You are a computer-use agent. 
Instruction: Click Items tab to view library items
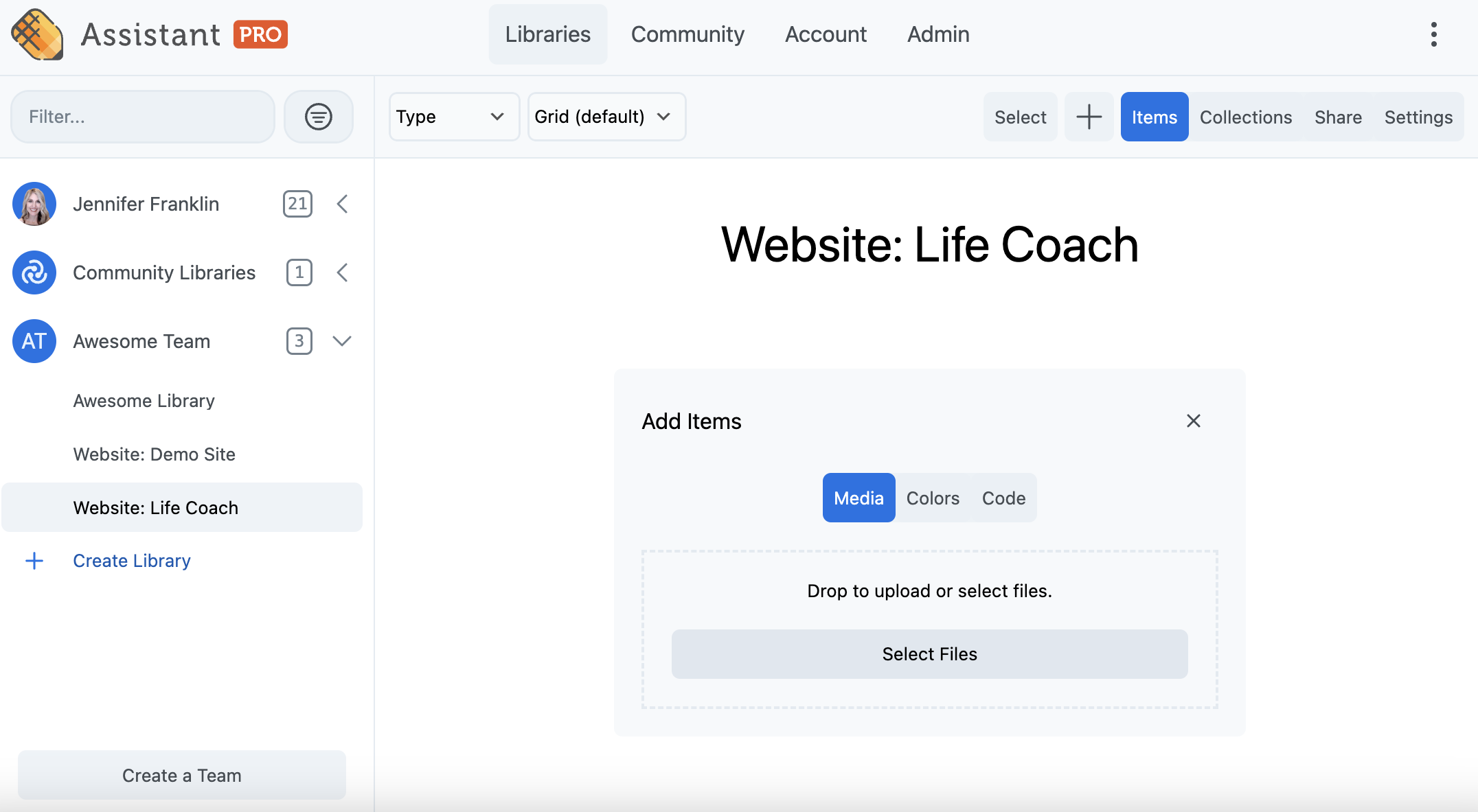(x=1153, y=117)
